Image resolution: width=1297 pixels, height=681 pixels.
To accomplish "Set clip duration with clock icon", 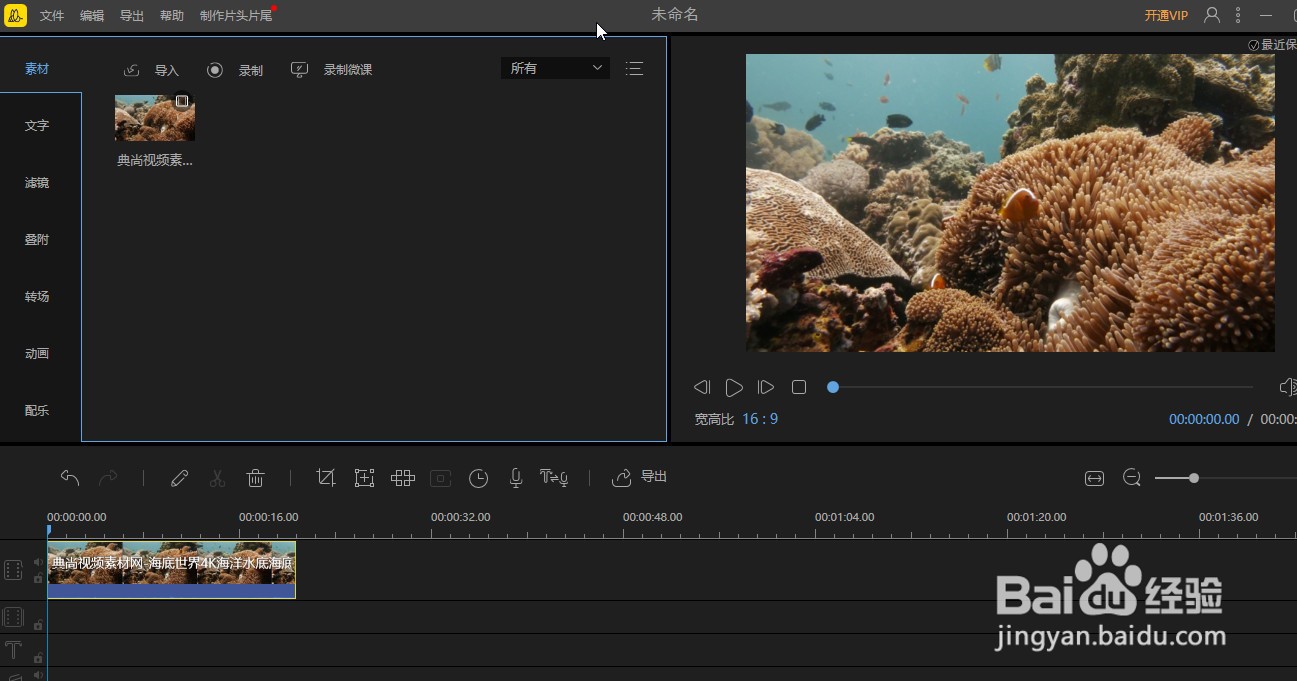I will (x=479, y=478).
